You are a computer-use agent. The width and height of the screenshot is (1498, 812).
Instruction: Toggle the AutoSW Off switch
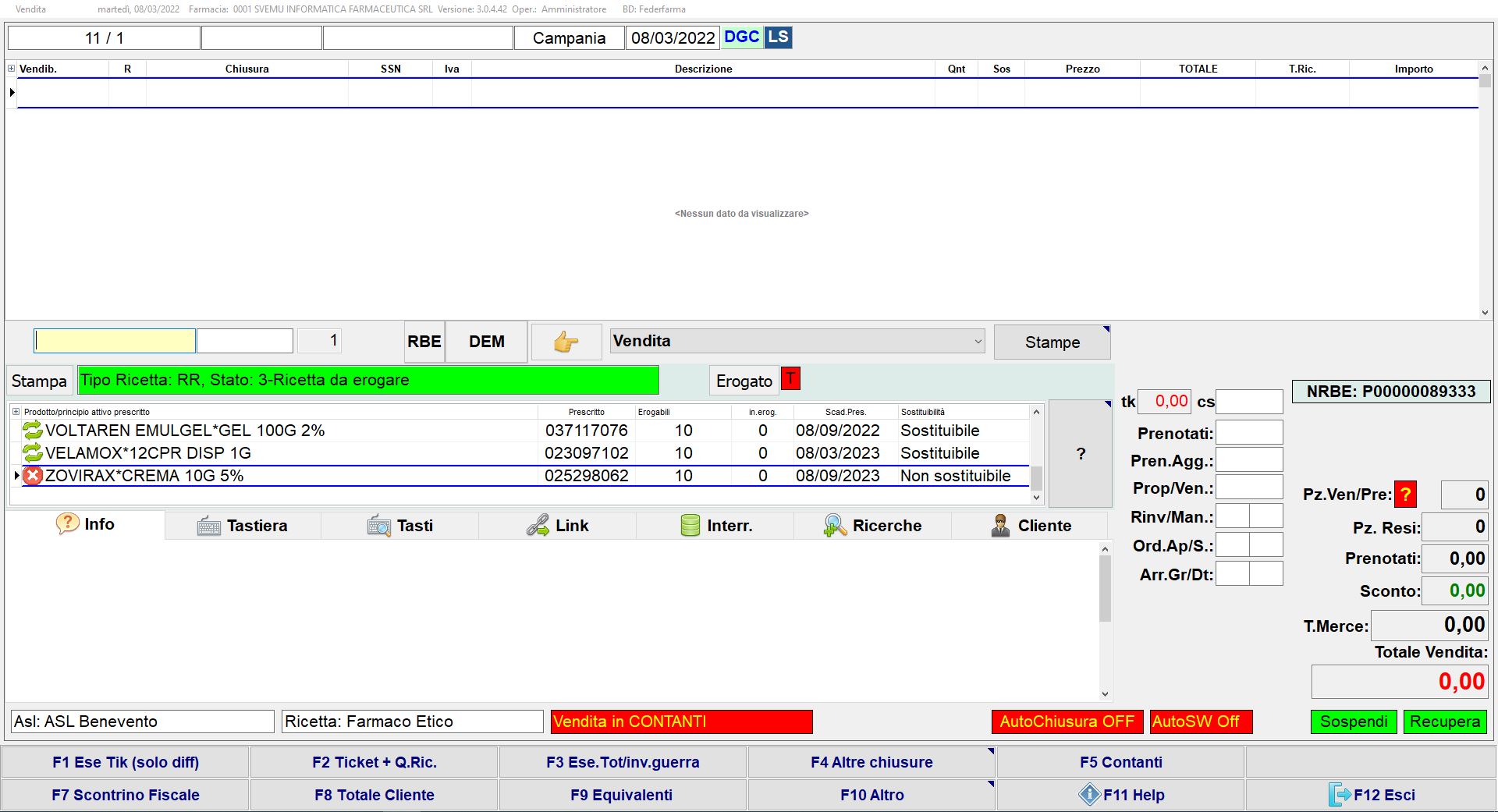point(1200,722)
